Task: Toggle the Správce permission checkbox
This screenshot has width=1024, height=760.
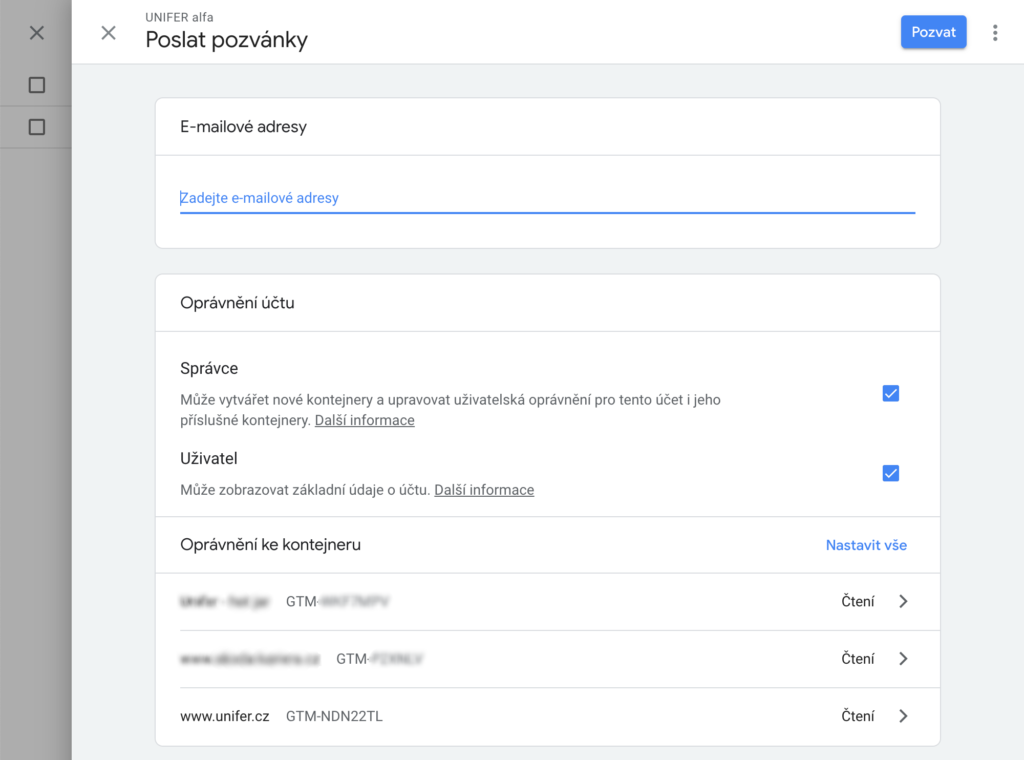Action: [x=890, y=394]
